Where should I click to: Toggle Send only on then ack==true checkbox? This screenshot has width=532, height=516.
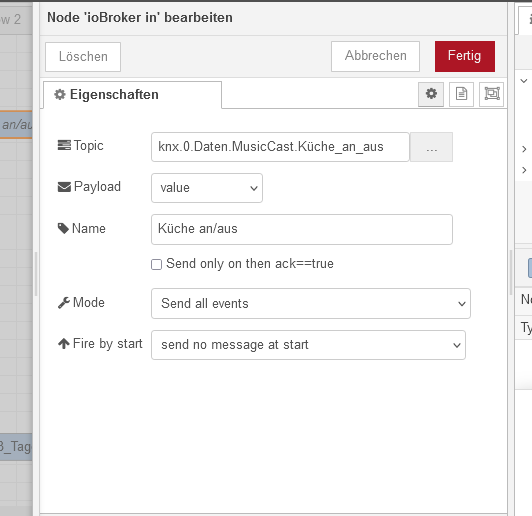156,264
